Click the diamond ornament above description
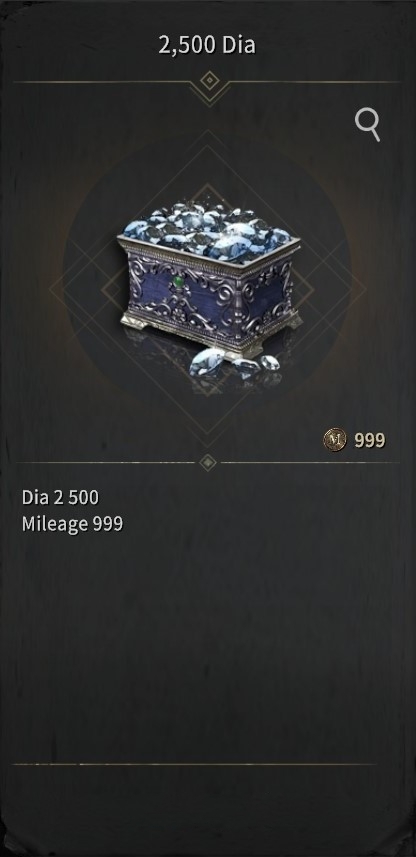This screenshot has height=857, width=416. pos(208,462)
